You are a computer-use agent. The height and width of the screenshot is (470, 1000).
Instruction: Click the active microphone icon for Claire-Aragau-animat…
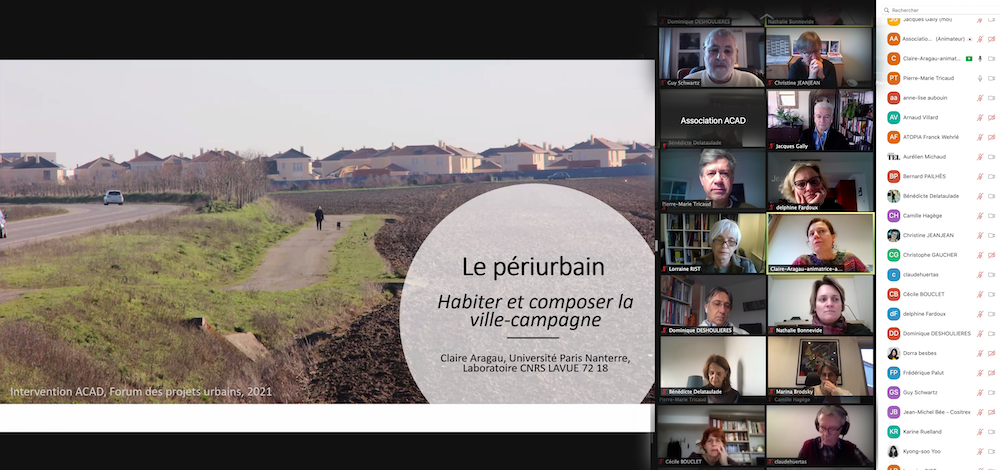tap(980, 59)
